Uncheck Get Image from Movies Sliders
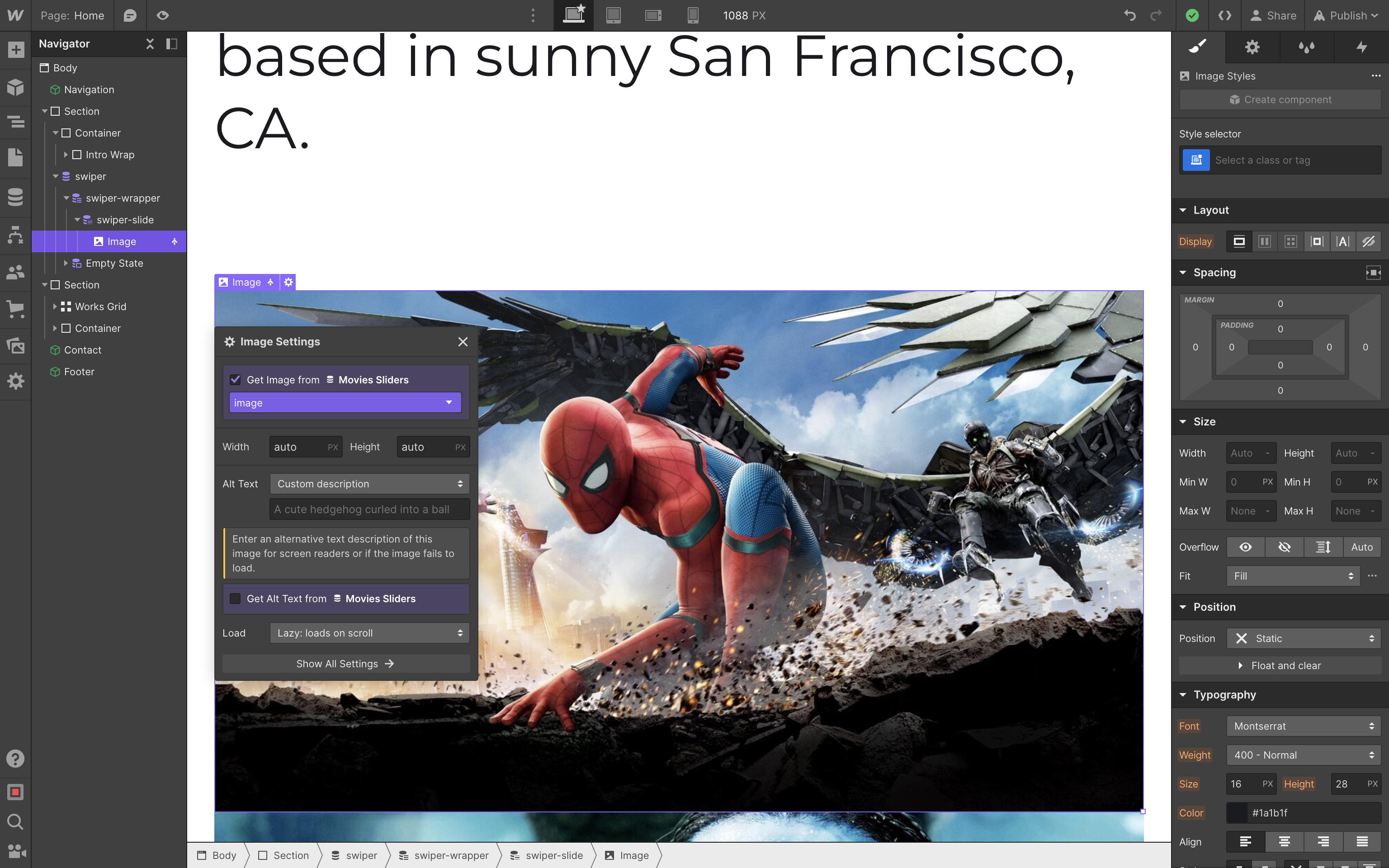1389x868 pixels. (x=235, y=379)
